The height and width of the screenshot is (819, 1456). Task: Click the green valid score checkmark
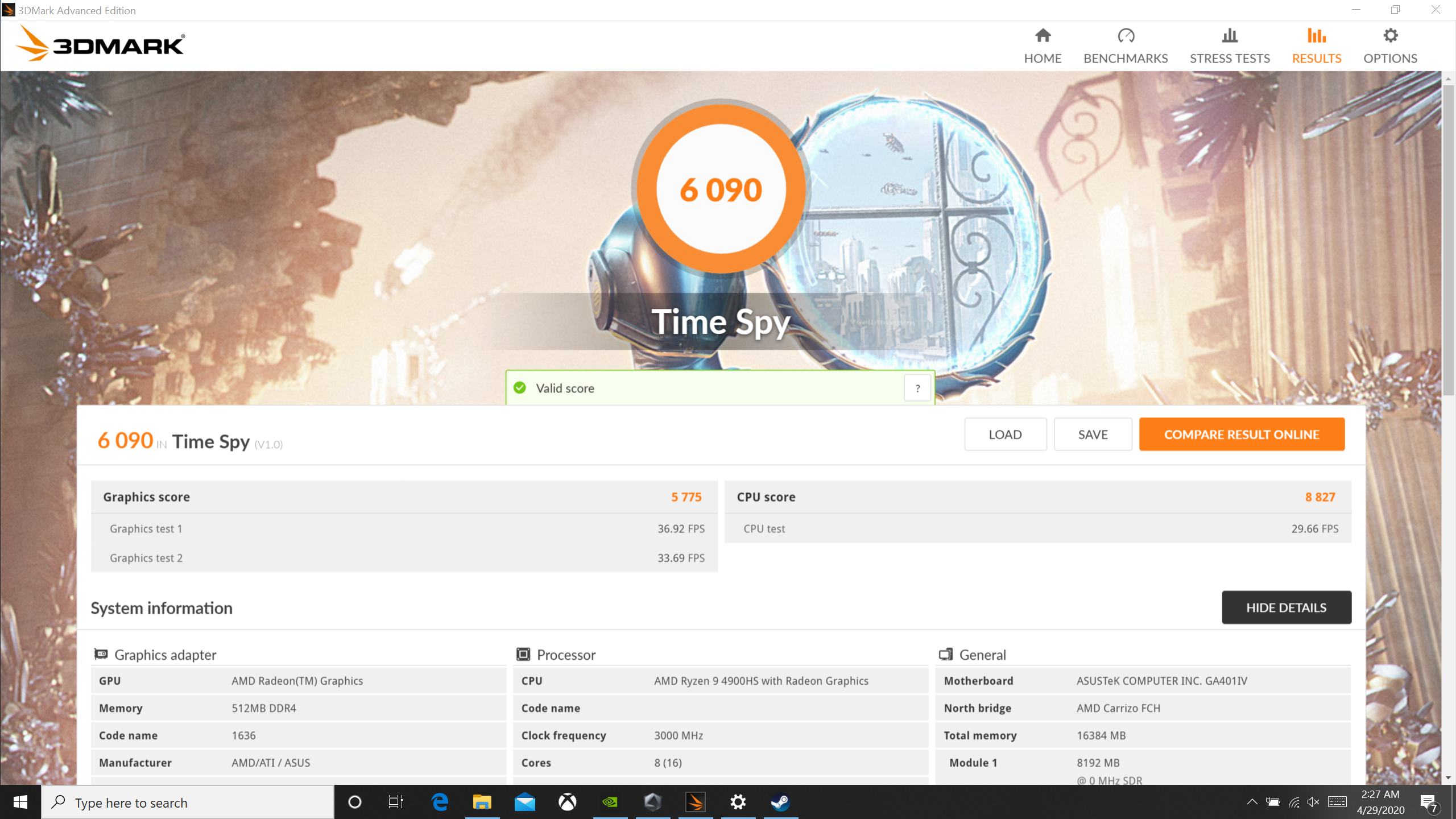coord(520,388)
